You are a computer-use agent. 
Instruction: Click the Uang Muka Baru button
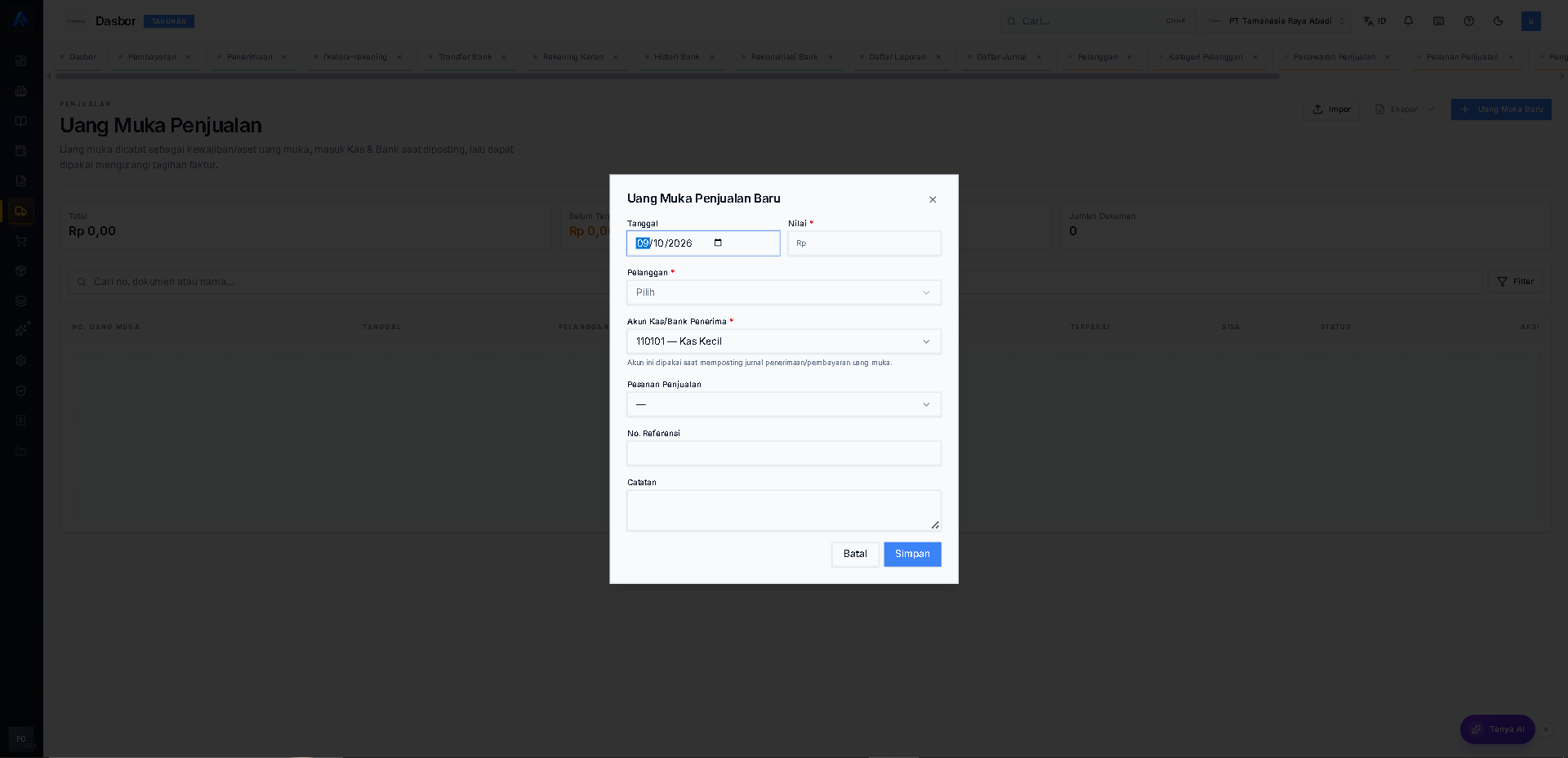1501,109
